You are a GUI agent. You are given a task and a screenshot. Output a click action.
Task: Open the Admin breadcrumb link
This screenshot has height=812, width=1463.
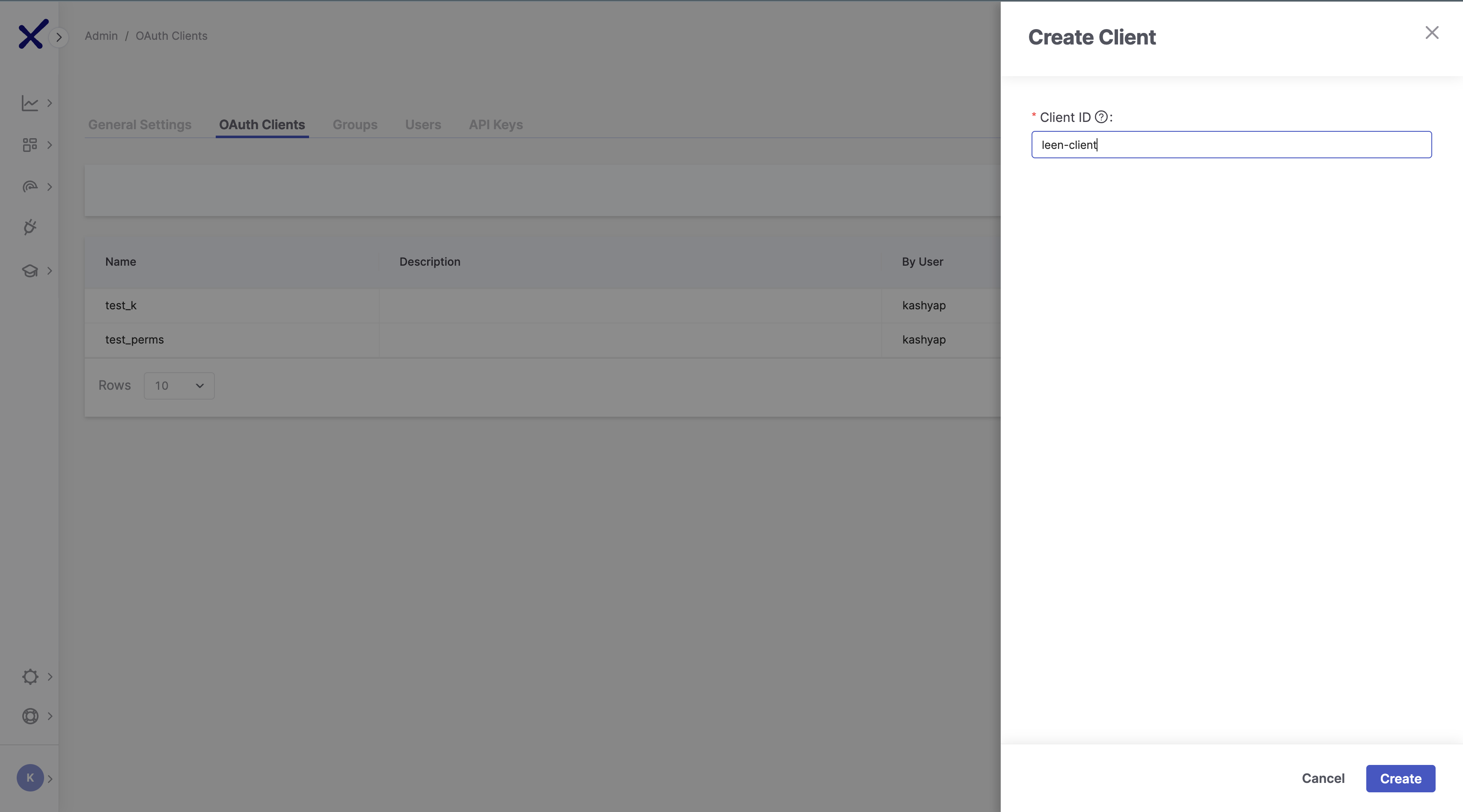click(x=101, y=35)
